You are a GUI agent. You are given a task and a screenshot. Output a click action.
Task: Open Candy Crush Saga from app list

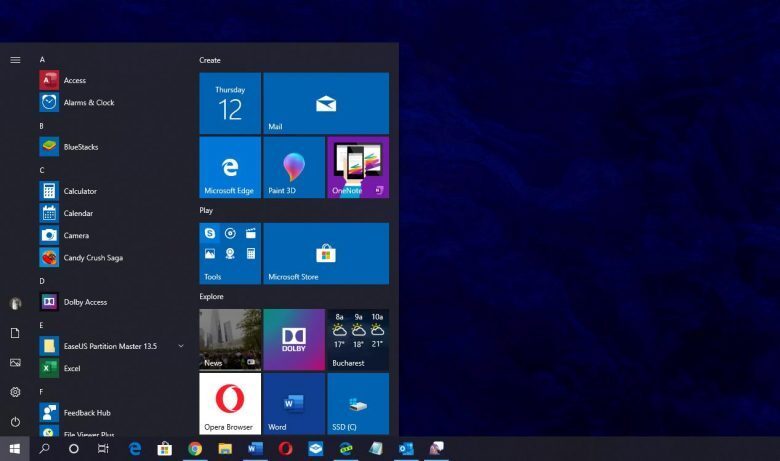coord(93,258)
